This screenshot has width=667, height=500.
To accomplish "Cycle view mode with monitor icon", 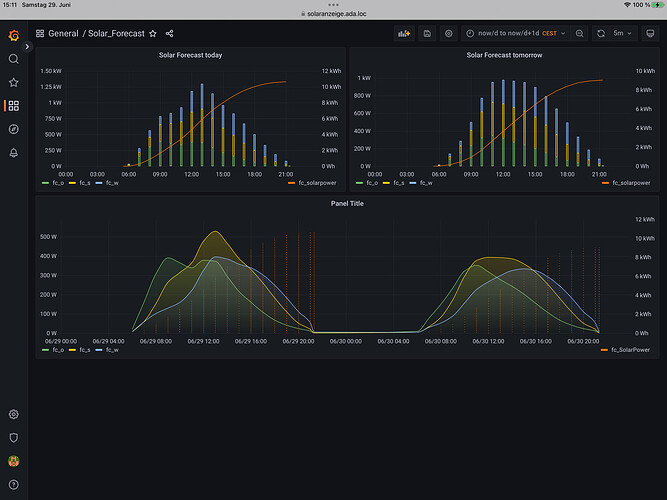I will [x=650, y=33].
